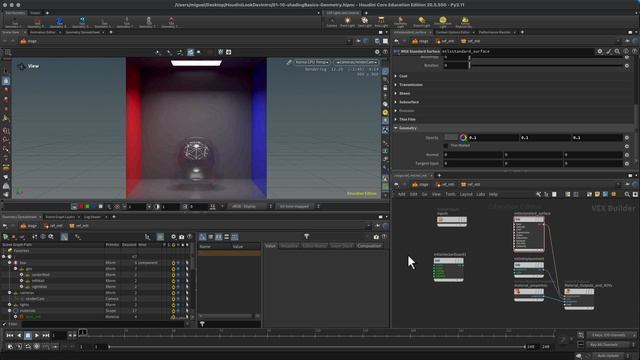Play the animation in reverse
The width and height of the screenshot is (640, 360).
pos(19,335)
